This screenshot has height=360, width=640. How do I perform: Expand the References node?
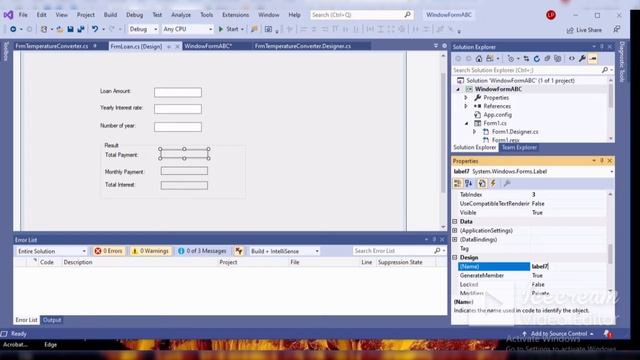tap(466, 106)
